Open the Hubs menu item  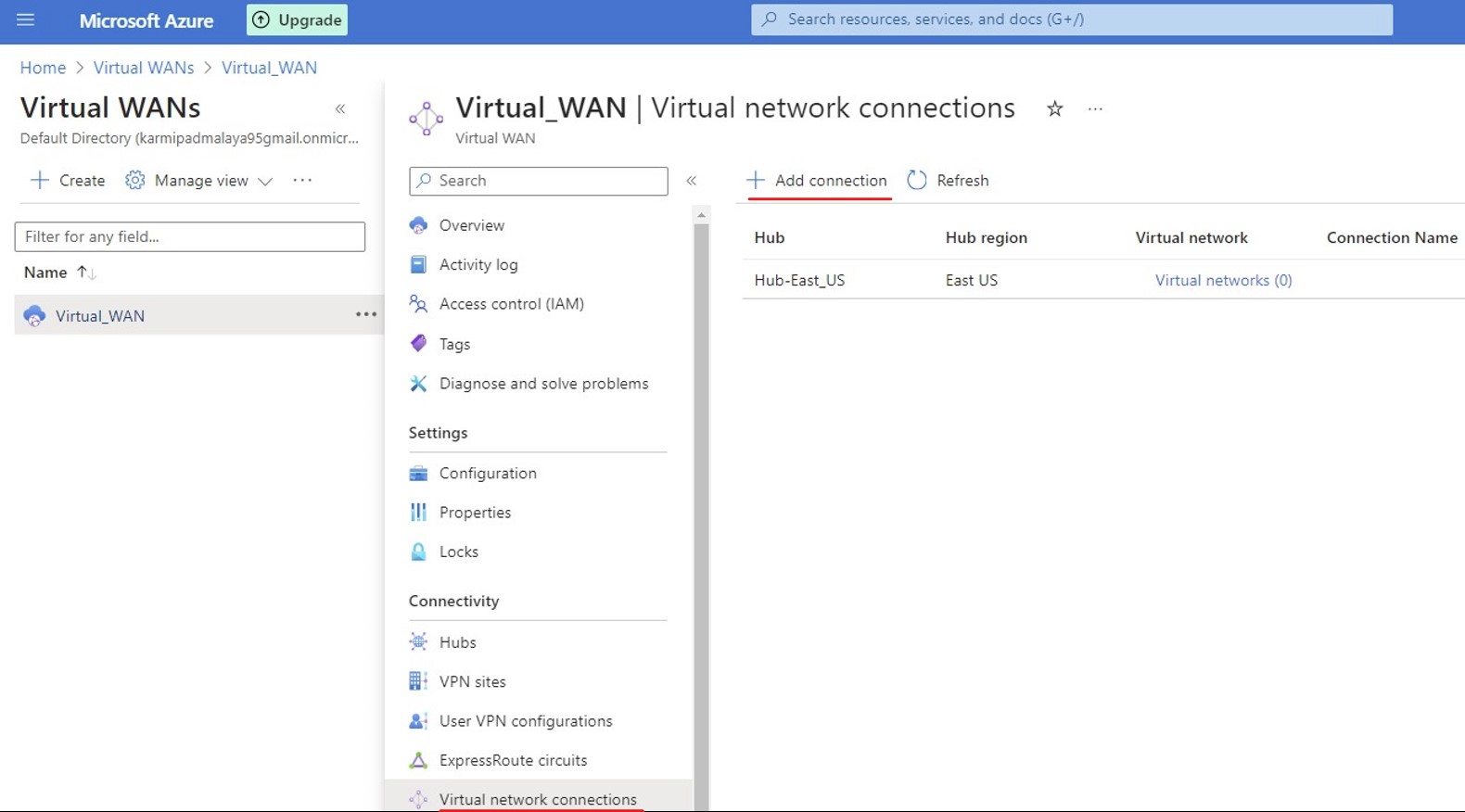457,642
